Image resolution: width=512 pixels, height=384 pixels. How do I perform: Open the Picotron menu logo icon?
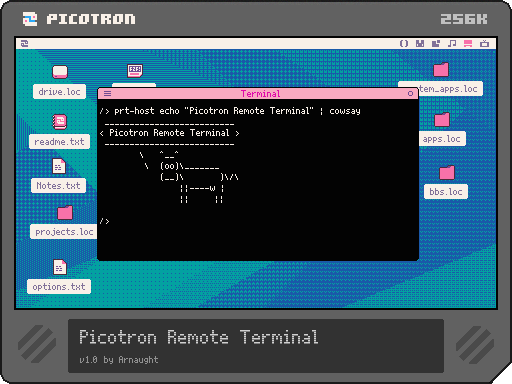coord(24,44)
